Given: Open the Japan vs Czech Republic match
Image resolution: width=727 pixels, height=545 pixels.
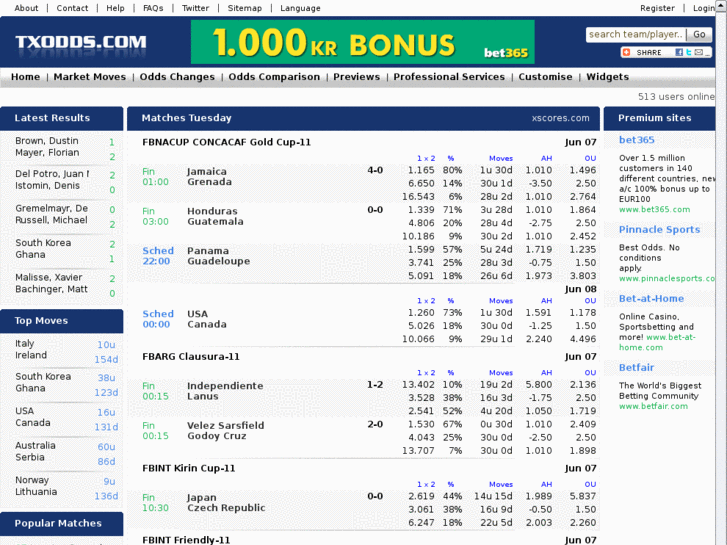Looking at the screenshot, I should tap(226, 502).
